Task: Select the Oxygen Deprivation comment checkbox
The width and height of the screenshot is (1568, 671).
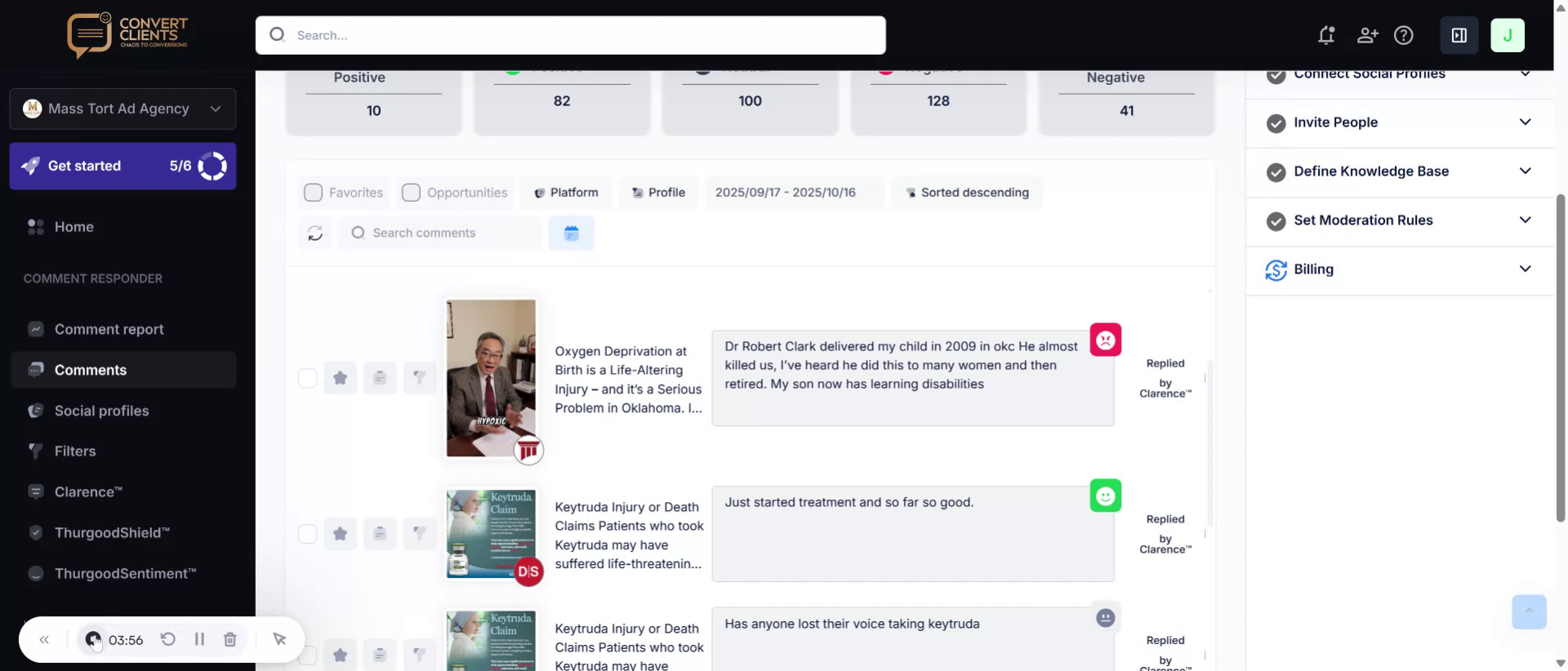Action: point(307,378)
